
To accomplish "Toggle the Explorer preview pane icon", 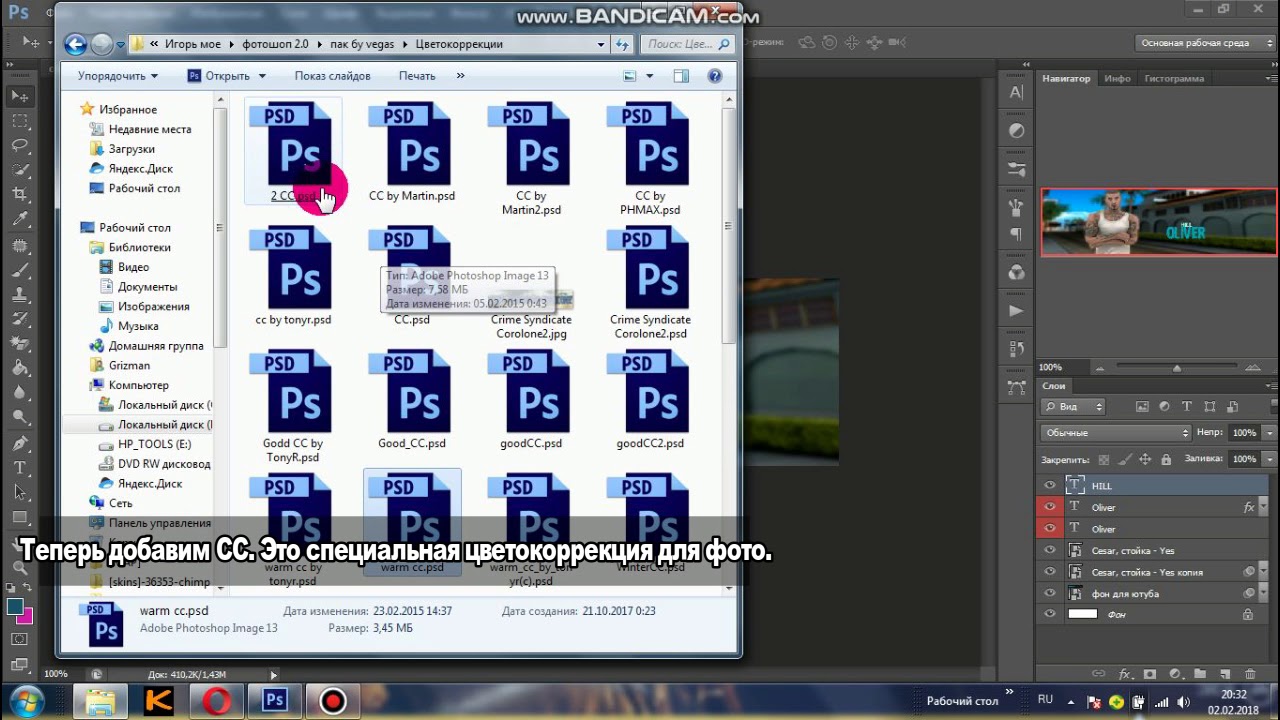I will (x=681, y=76).
